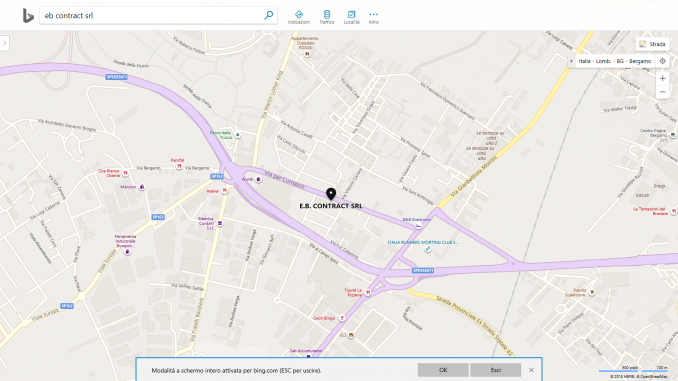Zoom in with the plus button
The width and height of the screenshot is (678, 381).
pyautogui.click(x=662, y=78)
